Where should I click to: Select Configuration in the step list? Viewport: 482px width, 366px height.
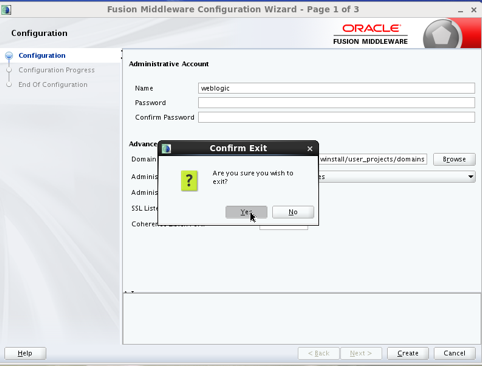click(x=42, y=55)
